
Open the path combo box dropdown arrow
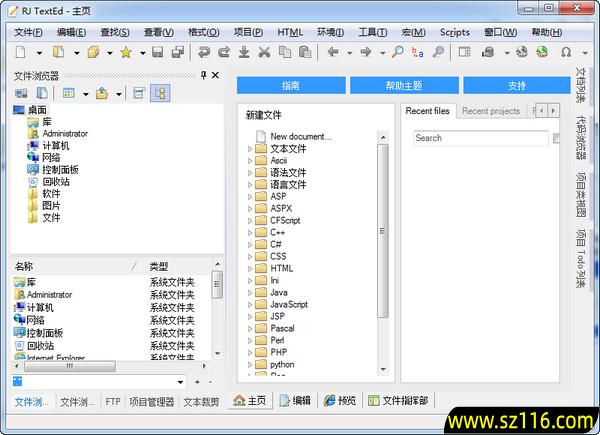point(180,382)
